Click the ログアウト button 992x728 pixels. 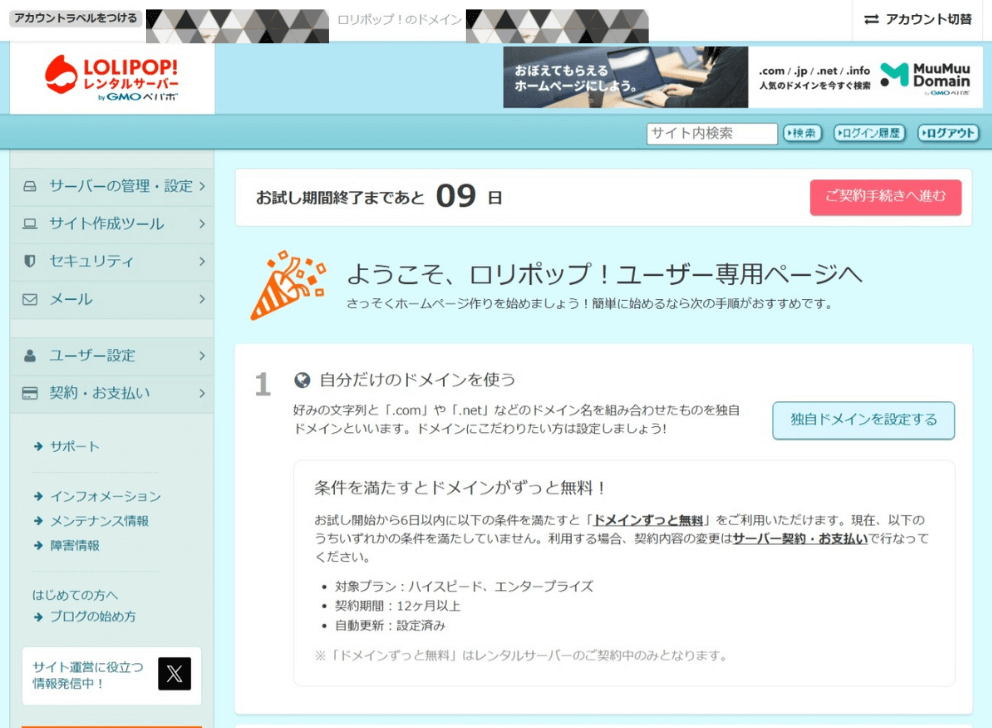(947, 133)
